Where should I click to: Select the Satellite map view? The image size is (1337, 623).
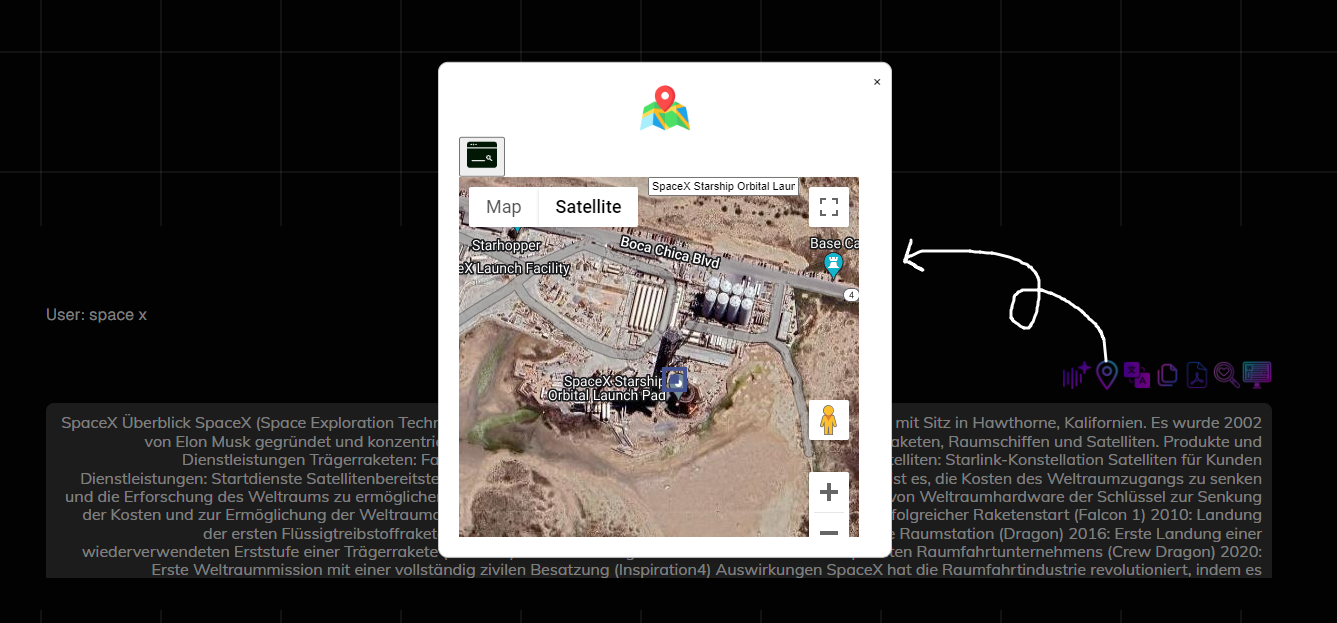[x=588, y=207]
